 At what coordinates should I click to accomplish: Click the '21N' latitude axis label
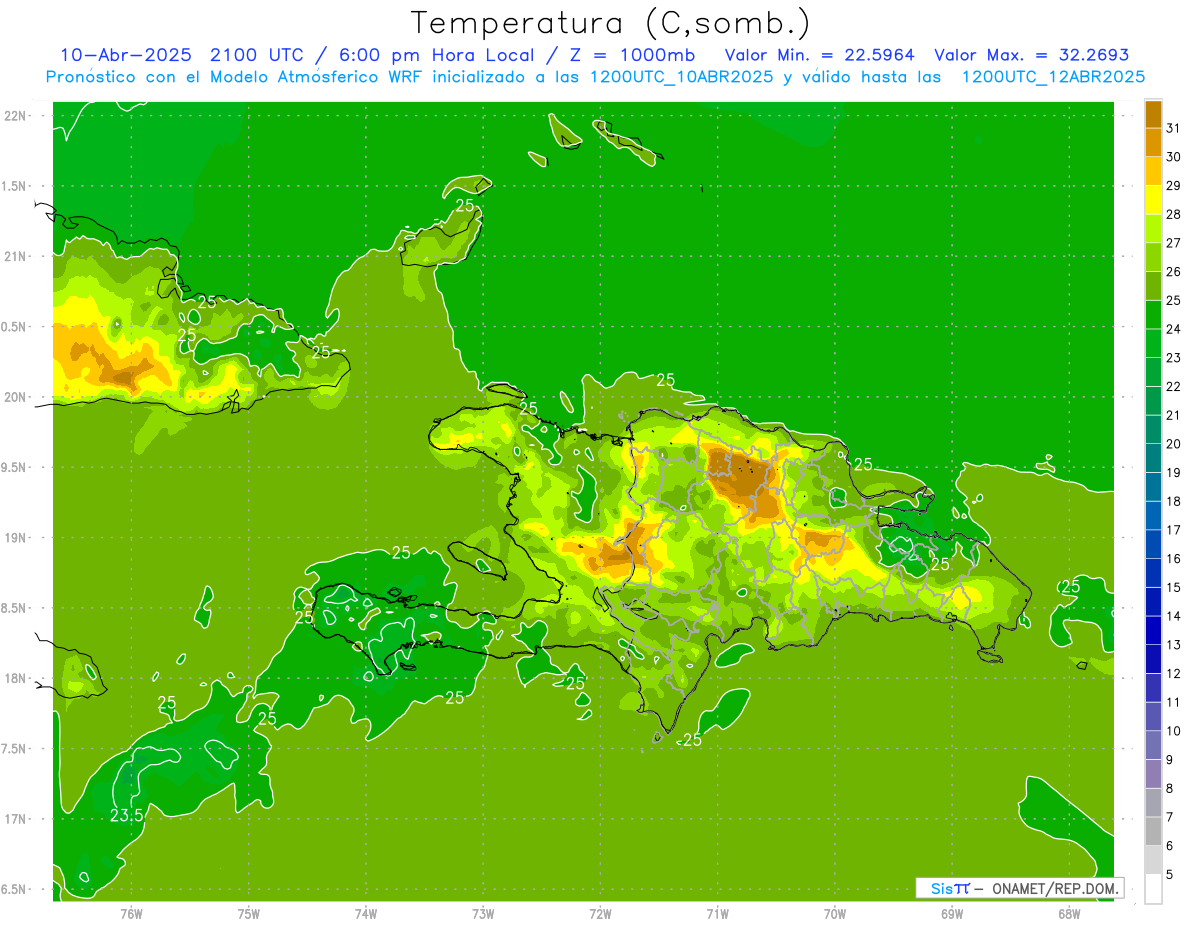(16, 256)
